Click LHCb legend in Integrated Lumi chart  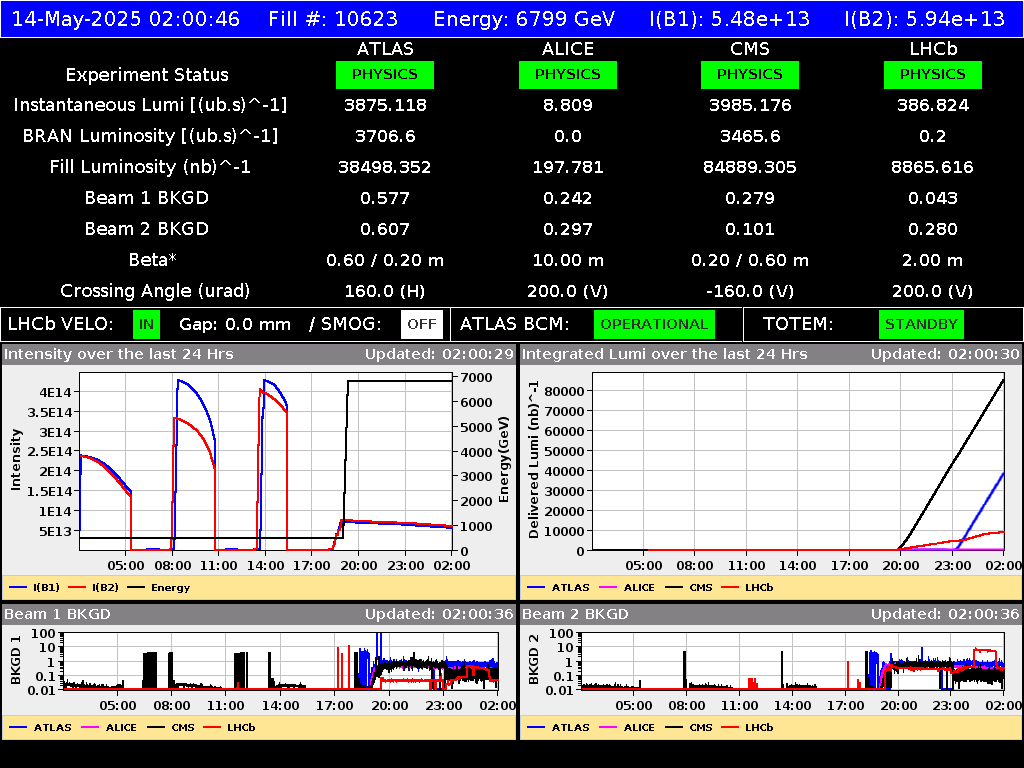747,588
